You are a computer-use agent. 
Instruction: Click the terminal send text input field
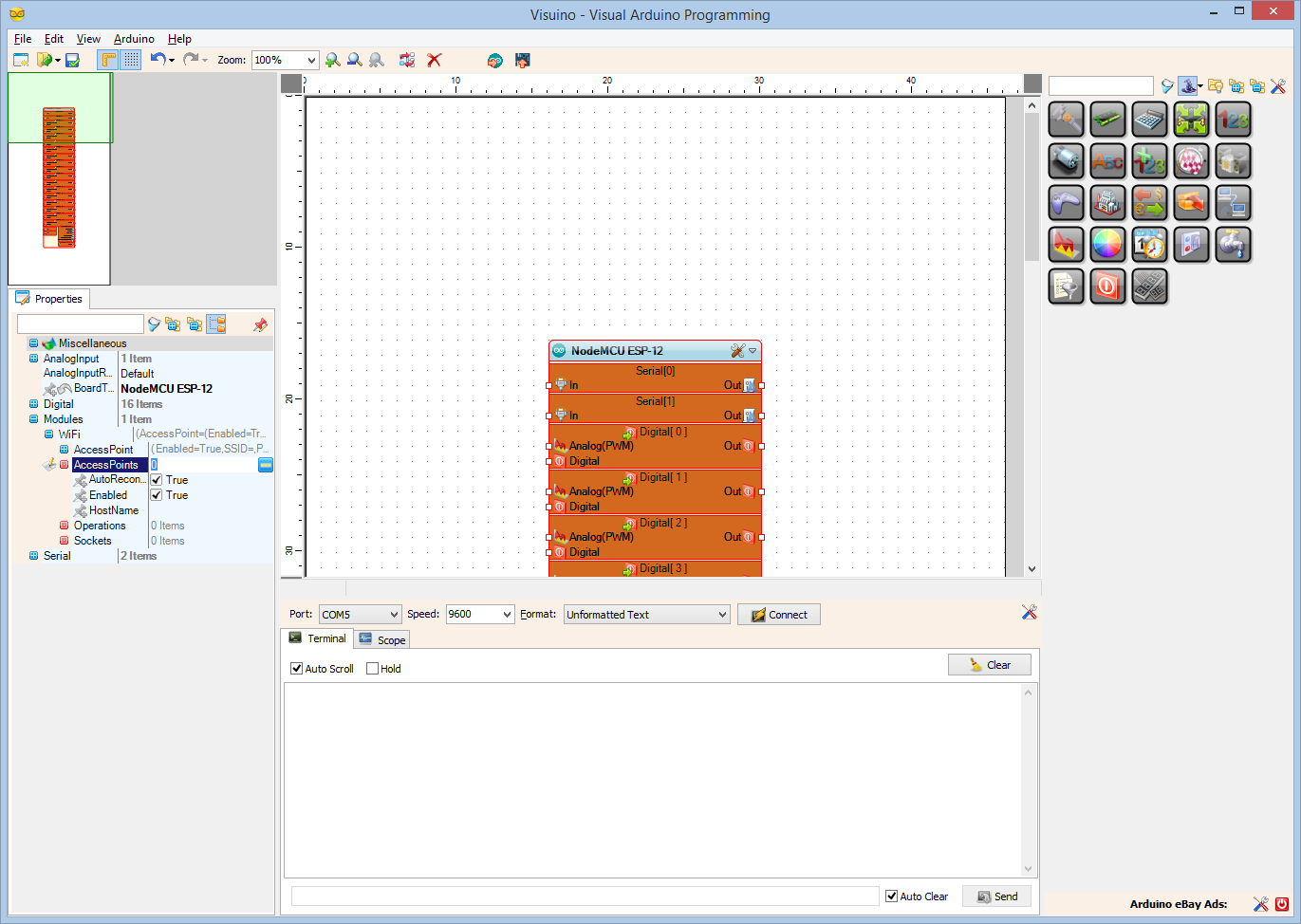(585, 896)
